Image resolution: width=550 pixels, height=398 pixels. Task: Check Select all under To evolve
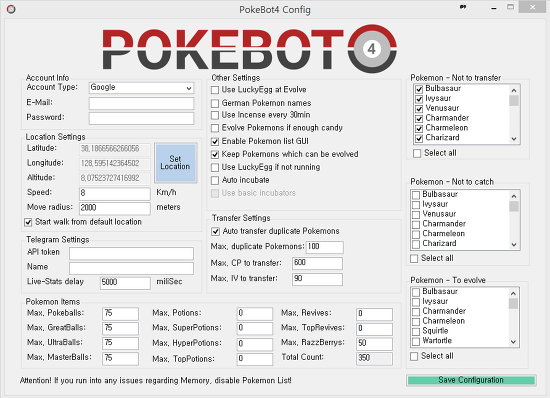click(414, 357)
